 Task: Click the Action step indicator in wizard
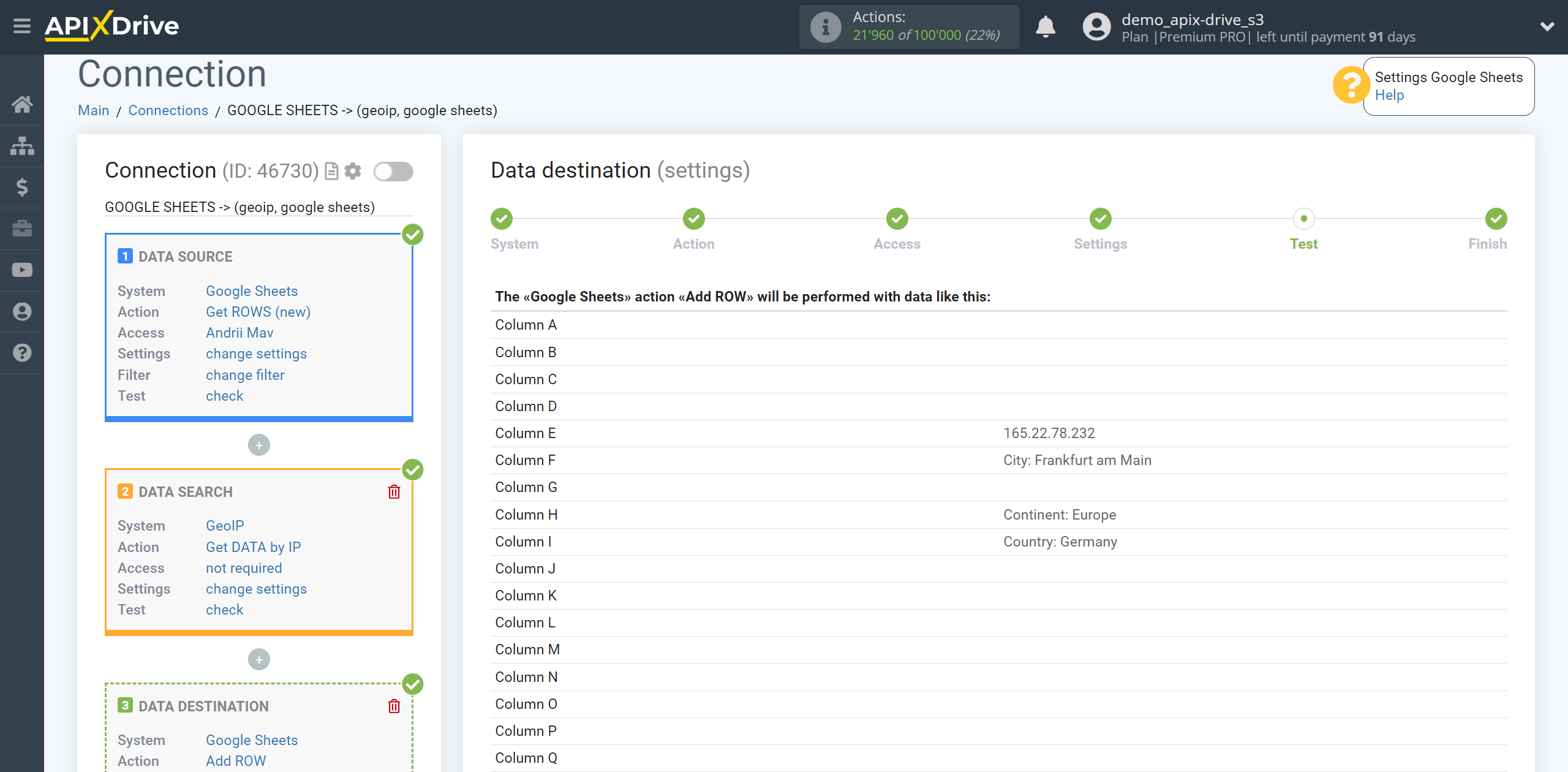click(x=694, y=220)
